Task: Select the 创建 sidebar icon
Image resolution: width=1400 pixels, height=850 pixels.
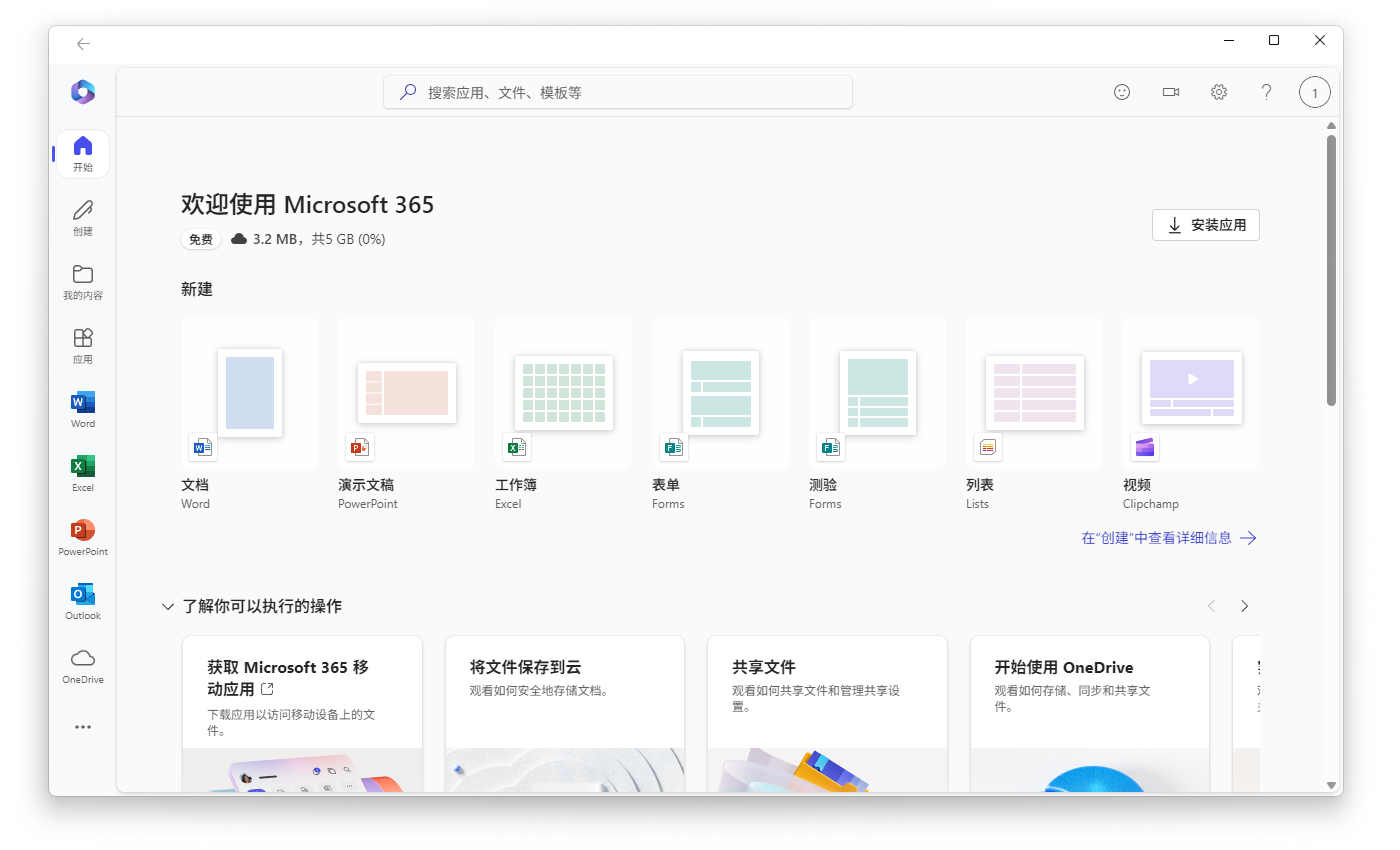Action: [82, 218]
